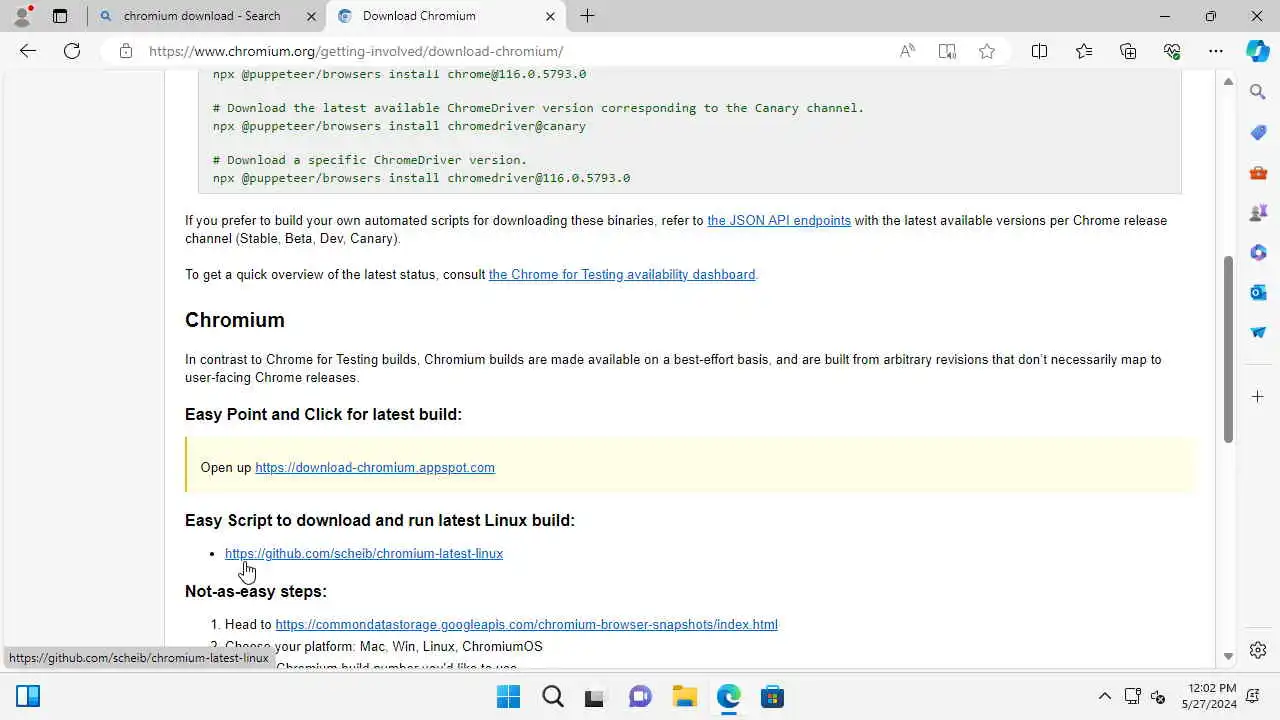The height and width of the screenshot is (720, 1280).
Task: Open Tools briefcase icon in sidebar
Action: [1258, 172]
